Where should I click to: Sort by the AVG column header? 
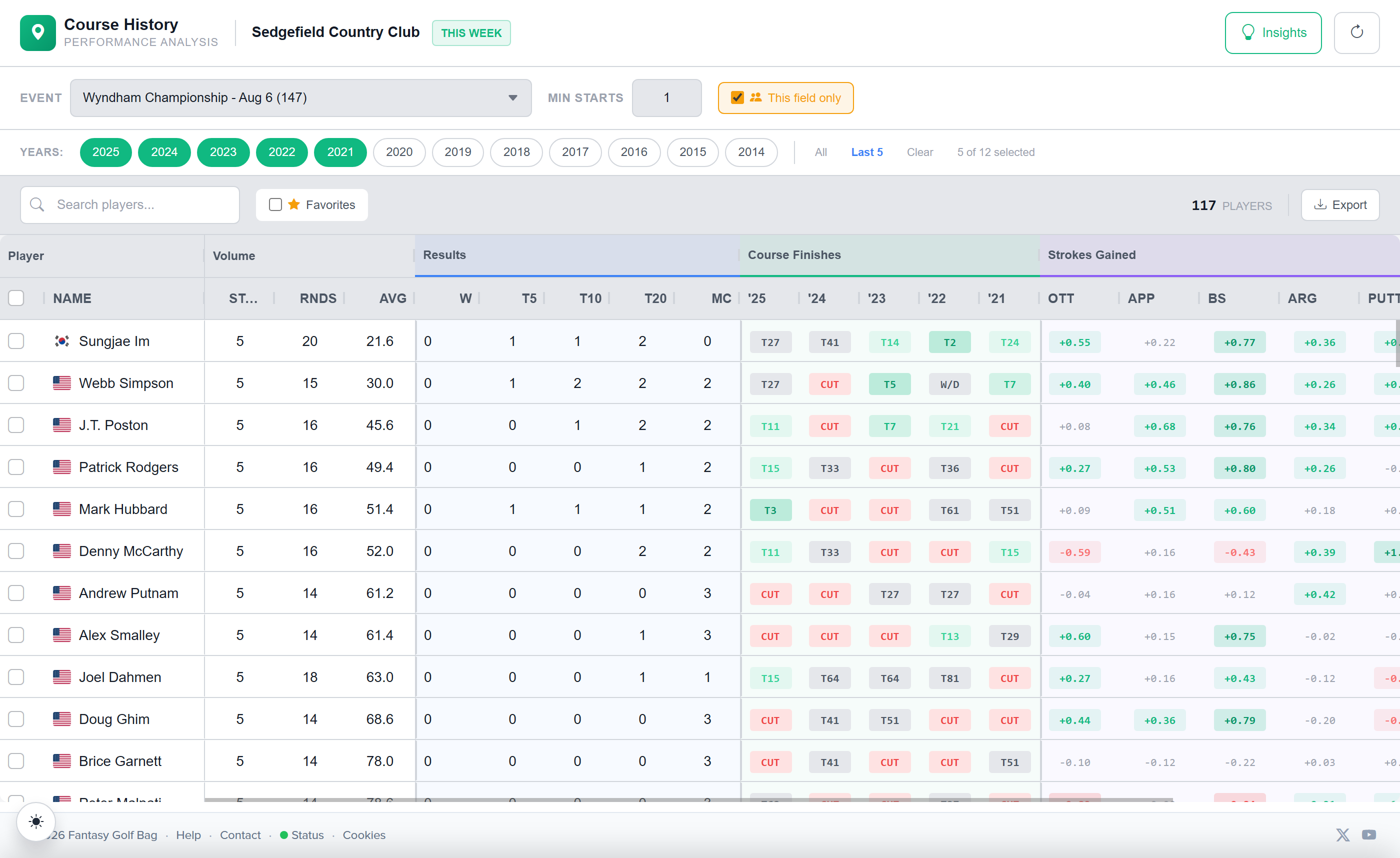click(x=392, y=298)
